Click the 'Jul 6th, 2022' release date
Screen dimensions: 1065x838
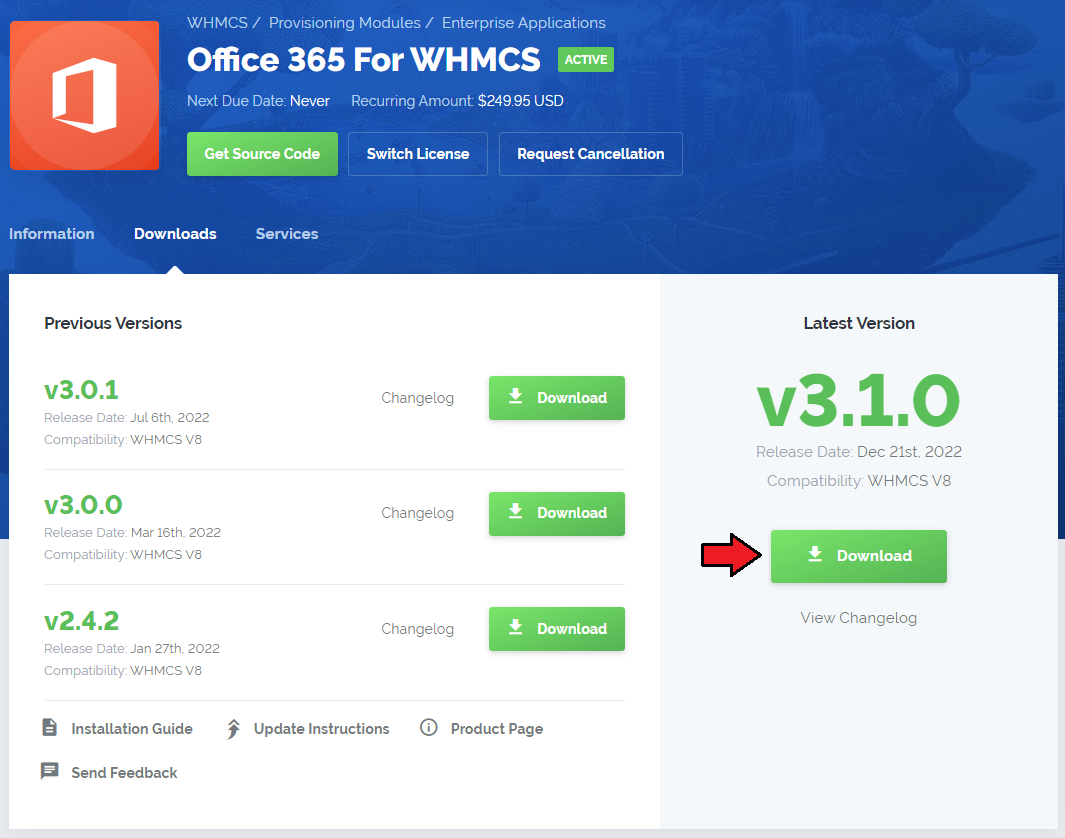pyautogui.click(x=170, y=418)
